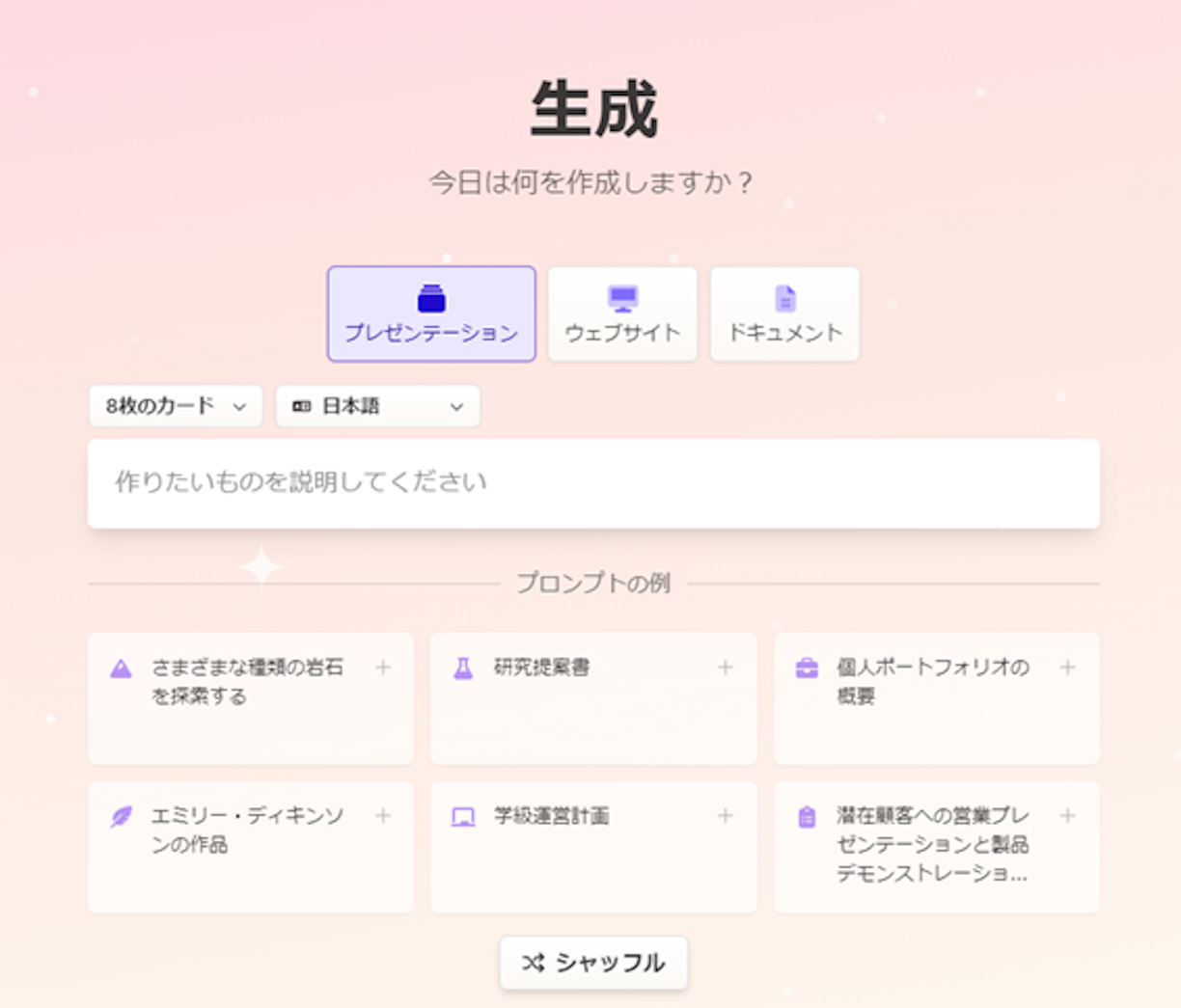This screenshot has width=1181, height=1008.
Task: Click the briefcase icon on the portfolio prompt
Action: tap(807, 668)
